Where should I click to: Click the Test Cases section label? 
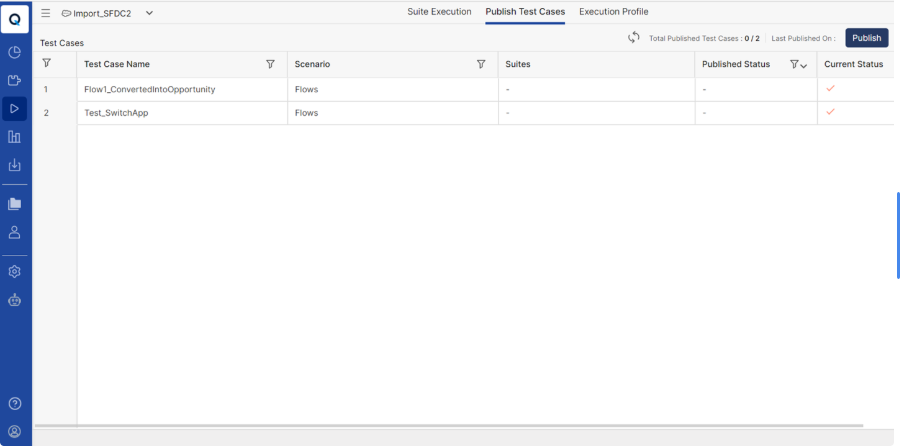[61, 43]
